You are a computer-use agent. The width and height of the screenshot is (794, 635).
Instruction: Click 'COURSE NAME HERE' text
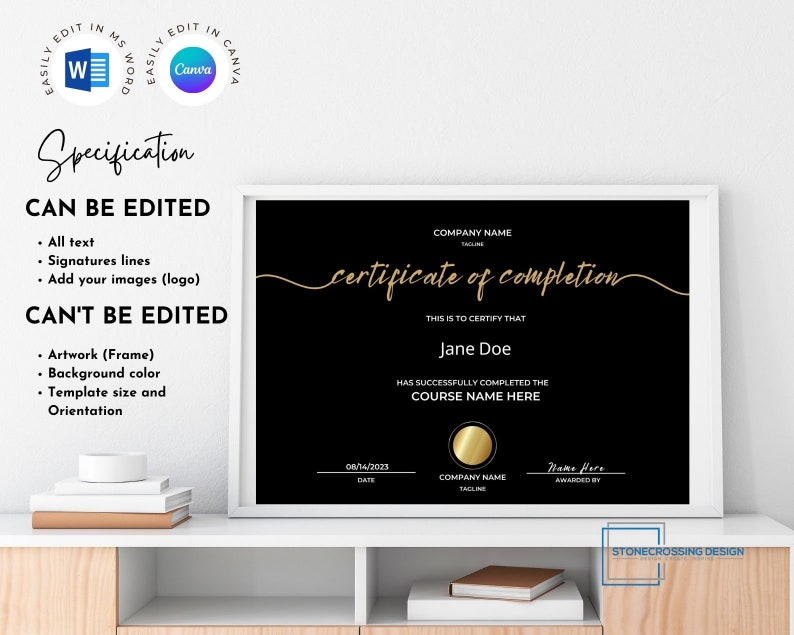[475, 396]
